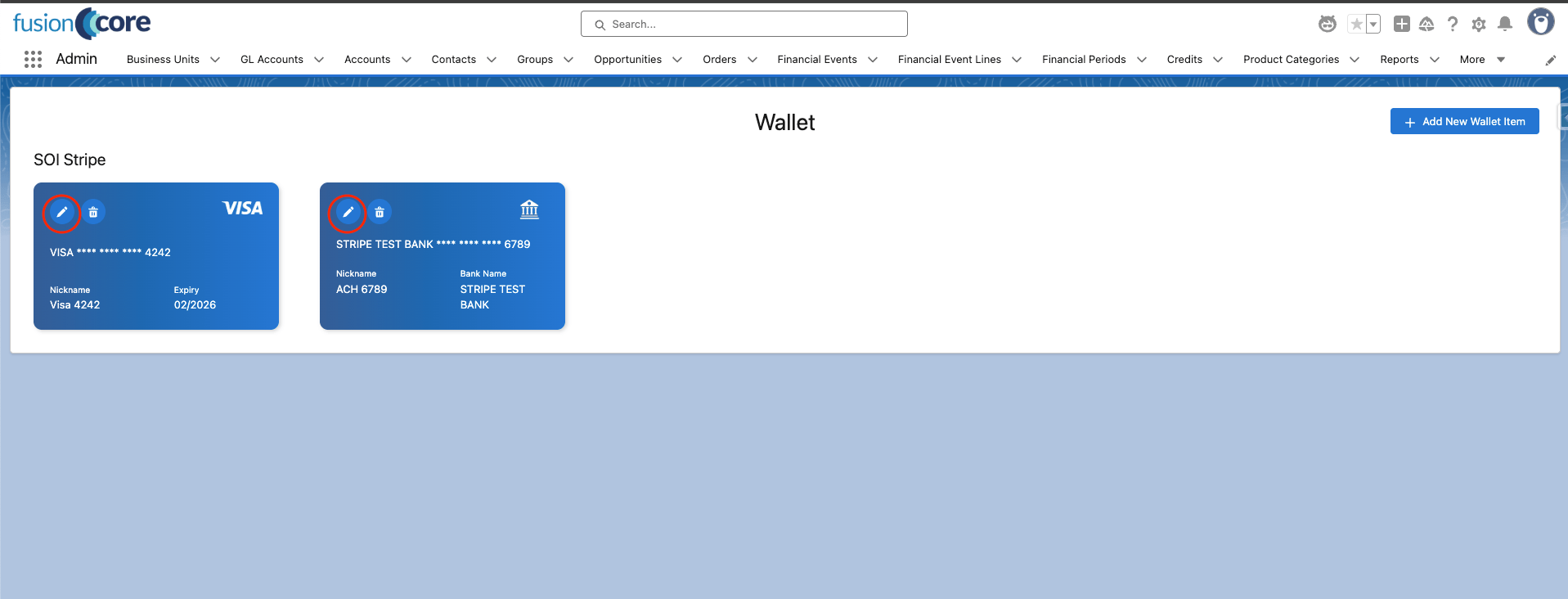Viewport: 1568px width, 599px height.
Task: Go to the GL Accounts tab
Action: [272, 60]
